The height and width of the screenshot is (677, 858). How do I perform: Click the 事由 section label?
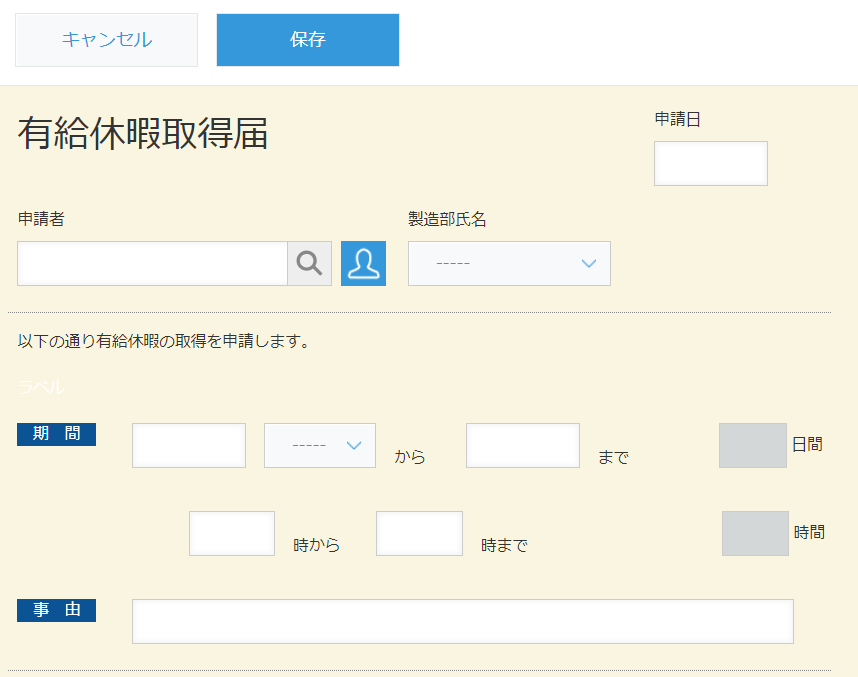click(56, 610)
